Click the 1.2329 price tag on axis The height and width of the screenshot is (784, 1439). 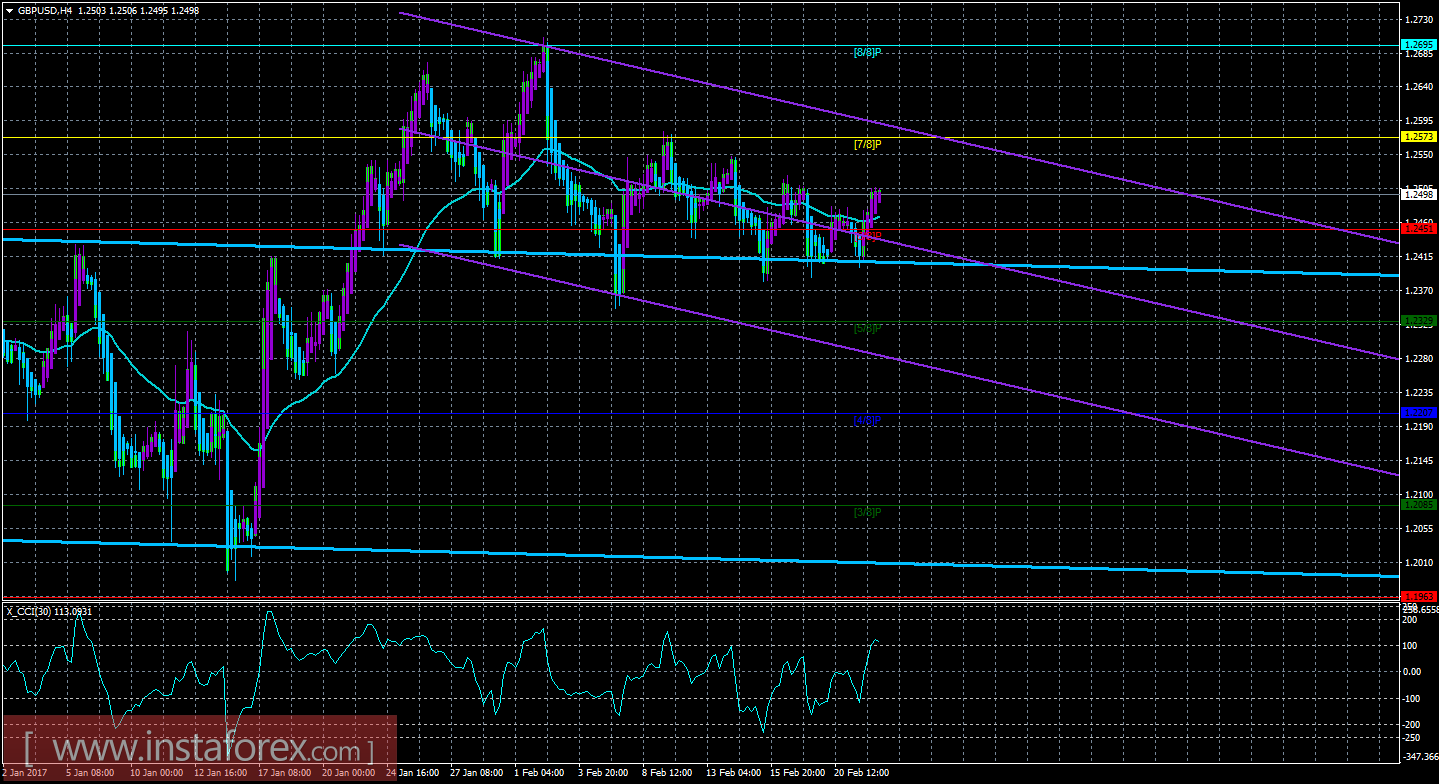[x=1419, y=321]
